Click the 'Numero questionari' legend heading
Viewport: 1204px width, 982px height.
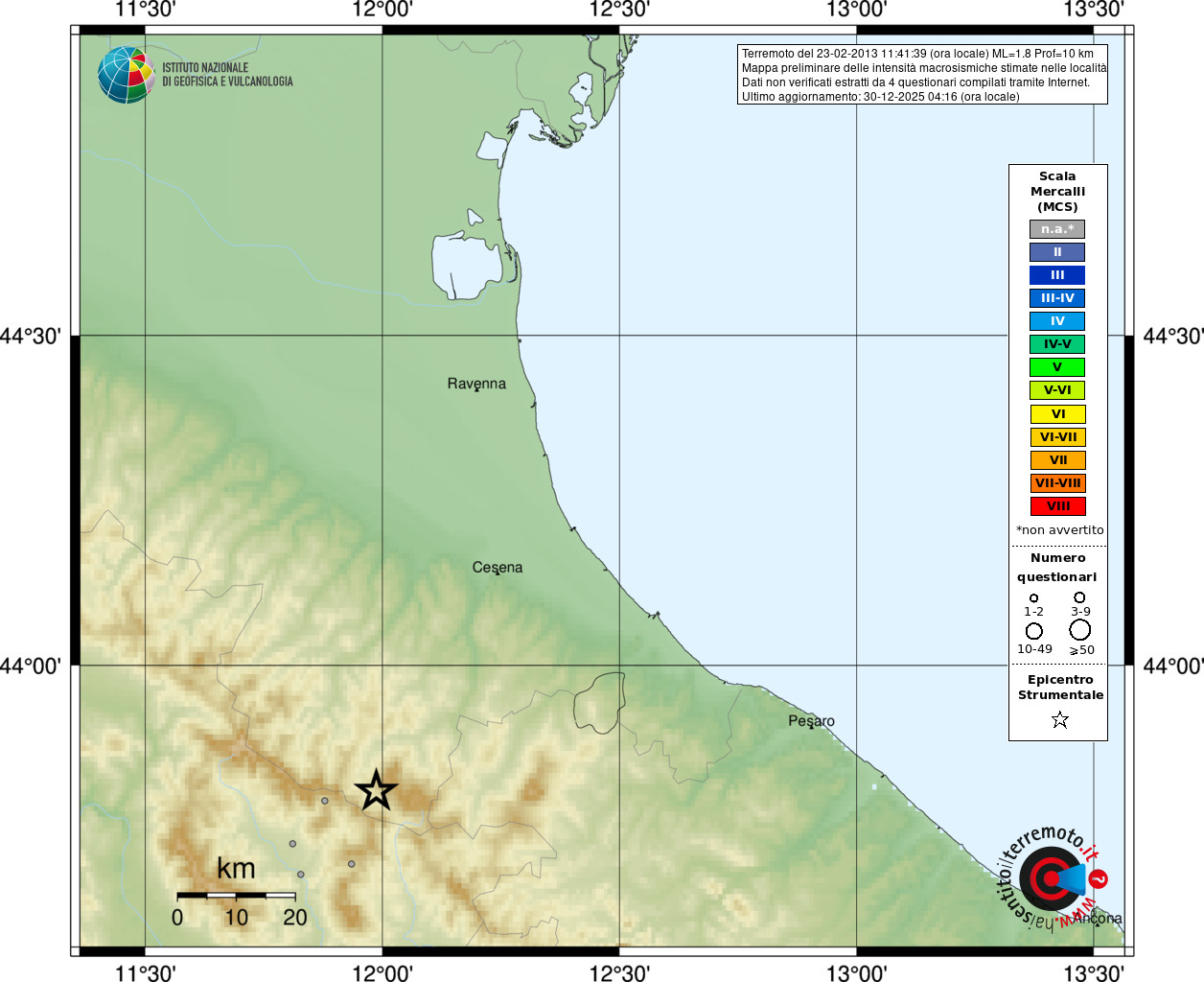click(x=1057, y=568)
